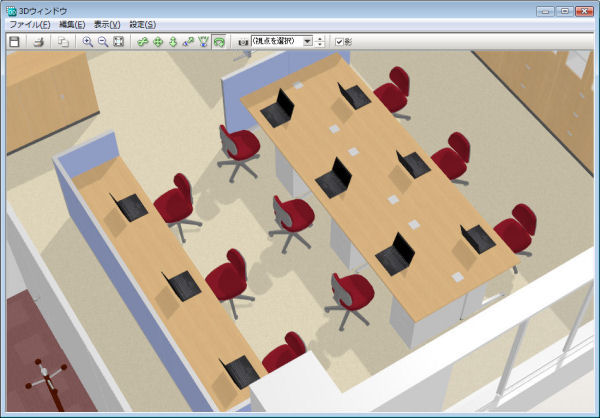Zoom in with the magnifier plus icon
The image size is (600, 418).
(88, 42)
